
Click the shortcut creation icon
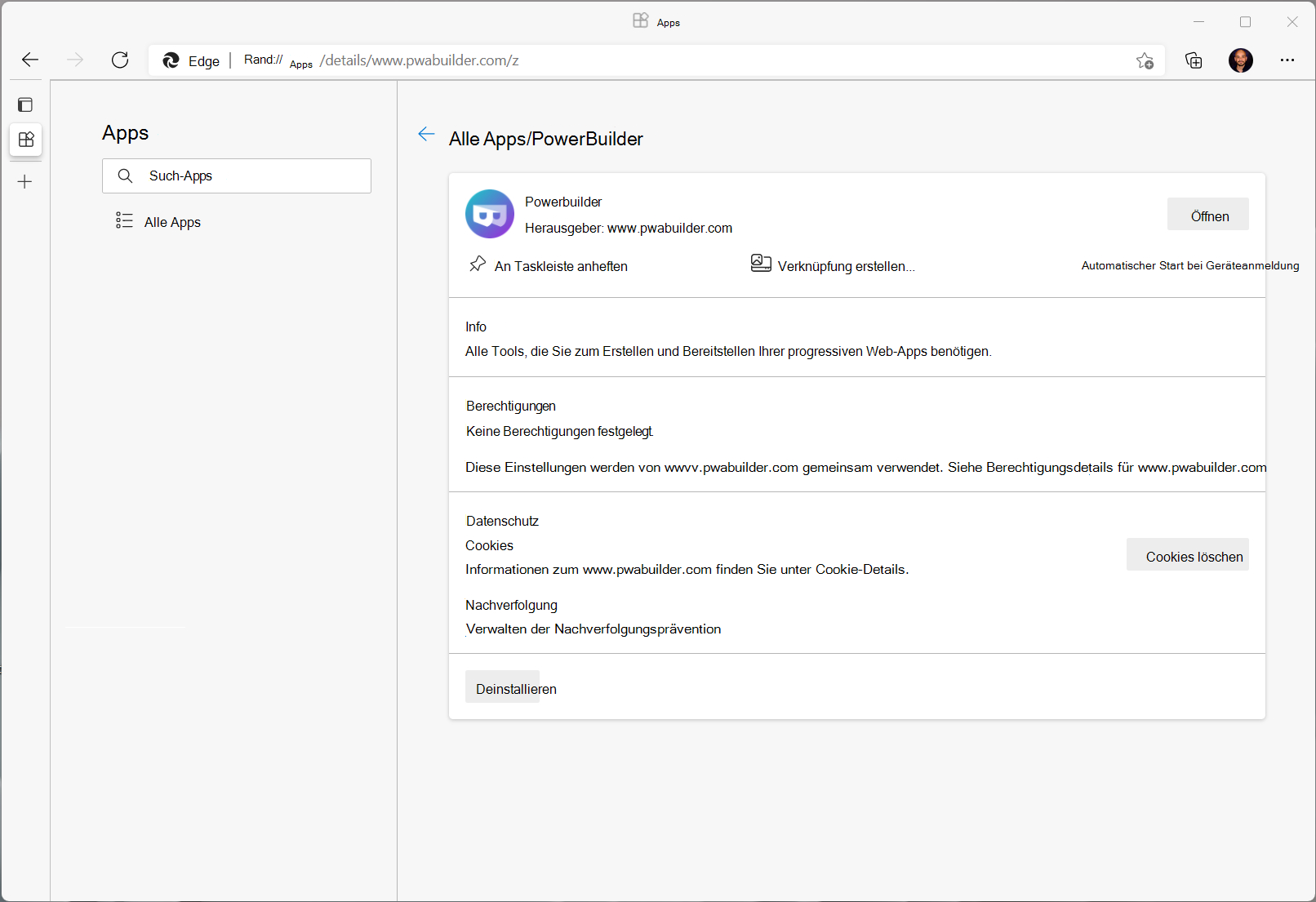click(x=761, y=264)
